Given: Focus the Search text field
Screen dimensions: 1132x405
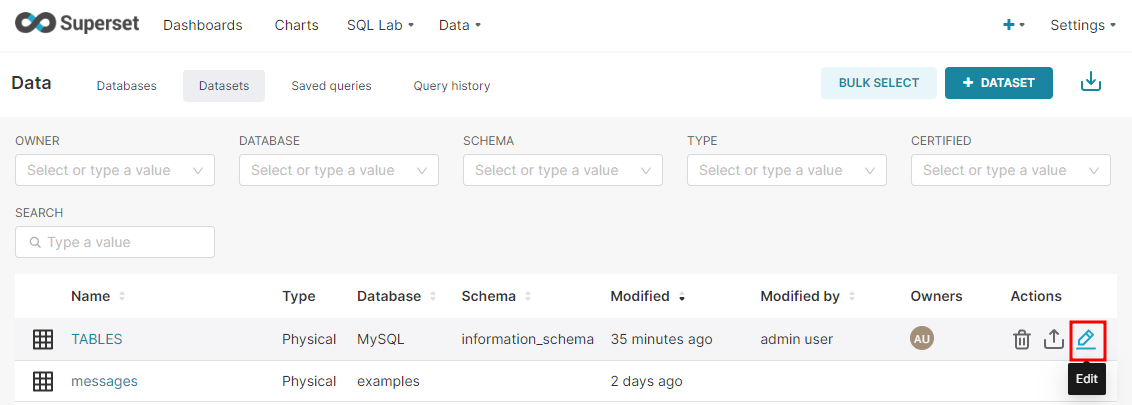Looking at the screenshot, I should click(x=115, y=242).
